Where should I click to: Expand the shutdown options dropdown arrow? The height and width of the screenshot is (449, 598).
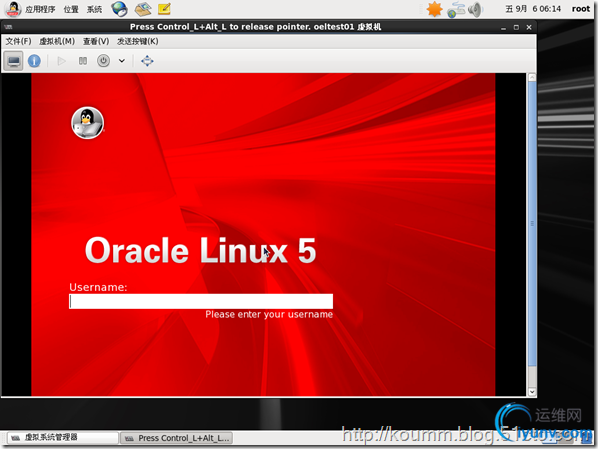pyautogui.click(x=122, y=61)
